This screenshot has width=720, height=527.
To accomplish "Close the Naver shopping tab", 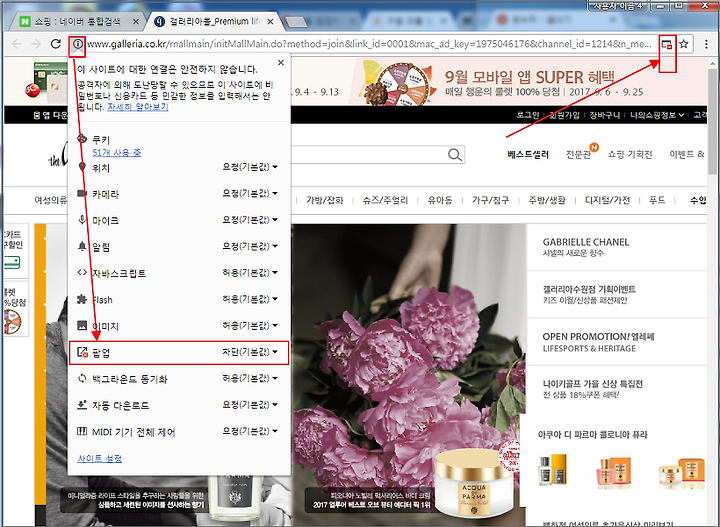I will 136,22.
